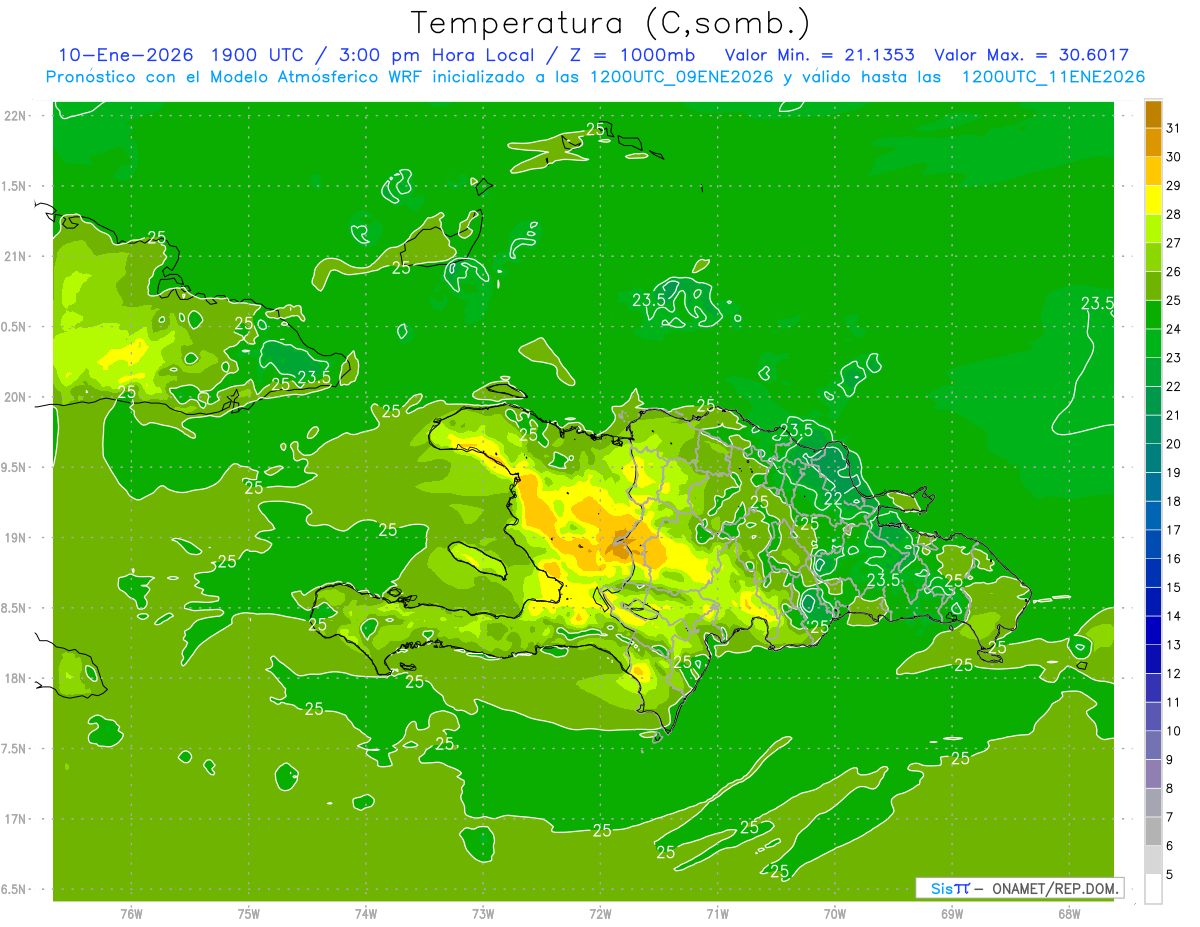This screenshot has height=927, width=1200.
Task: Click the color scale value '8'
Action: click(x=1170, y=788)
